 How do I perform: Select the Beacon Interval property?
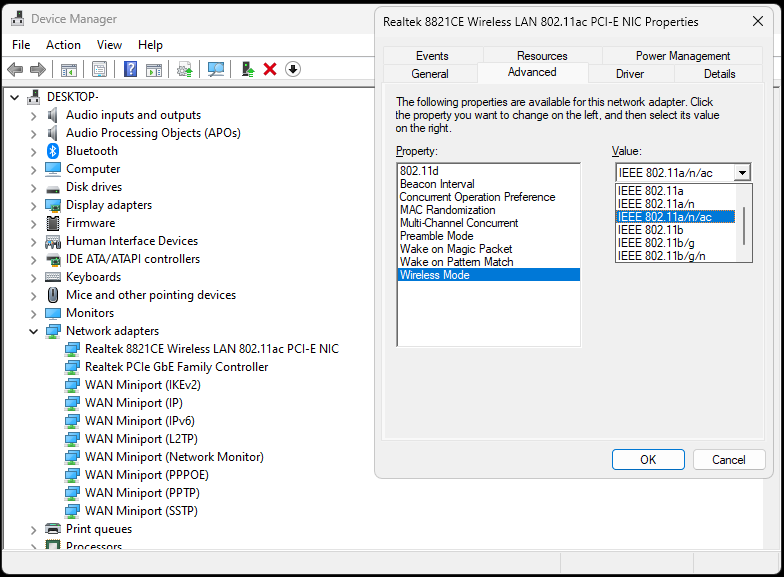(x=488, y=184)
